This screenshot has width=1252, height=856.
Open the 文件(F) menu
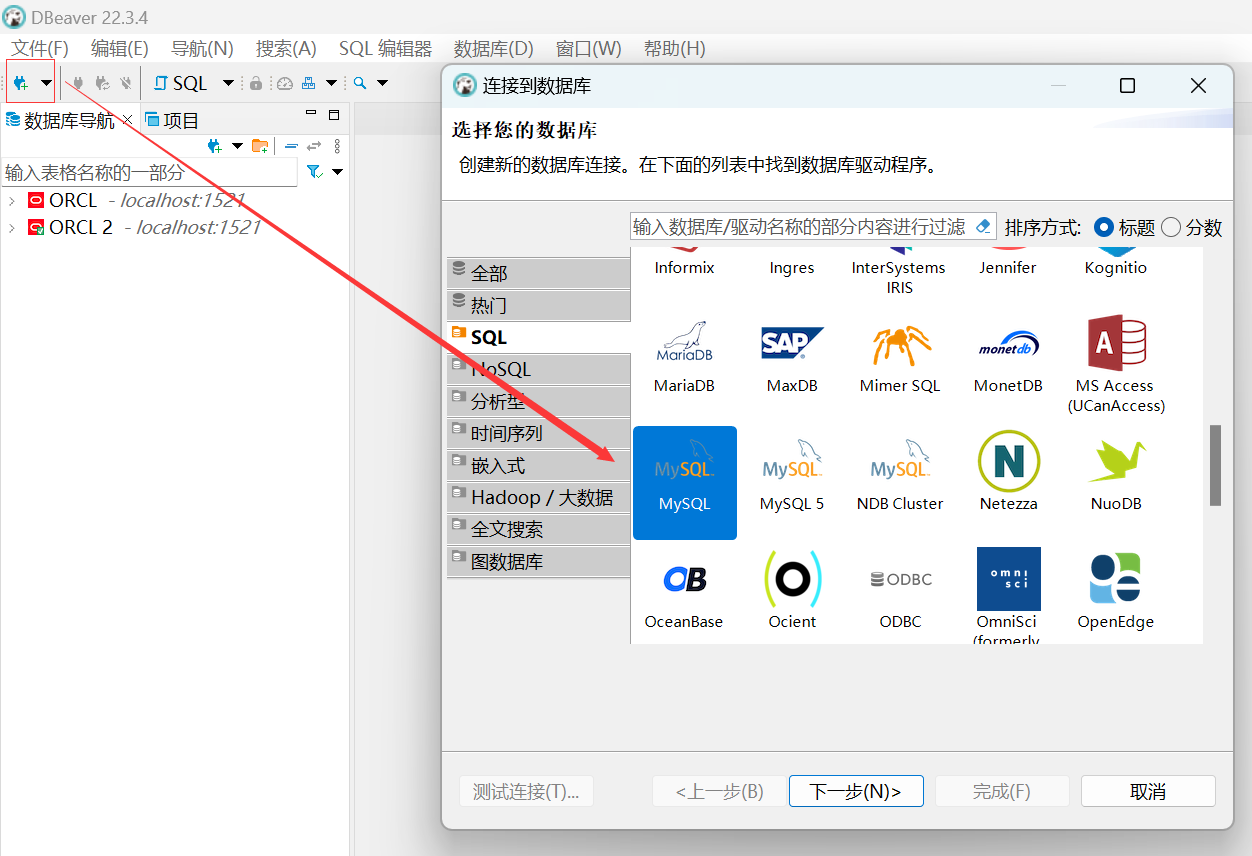39,48
